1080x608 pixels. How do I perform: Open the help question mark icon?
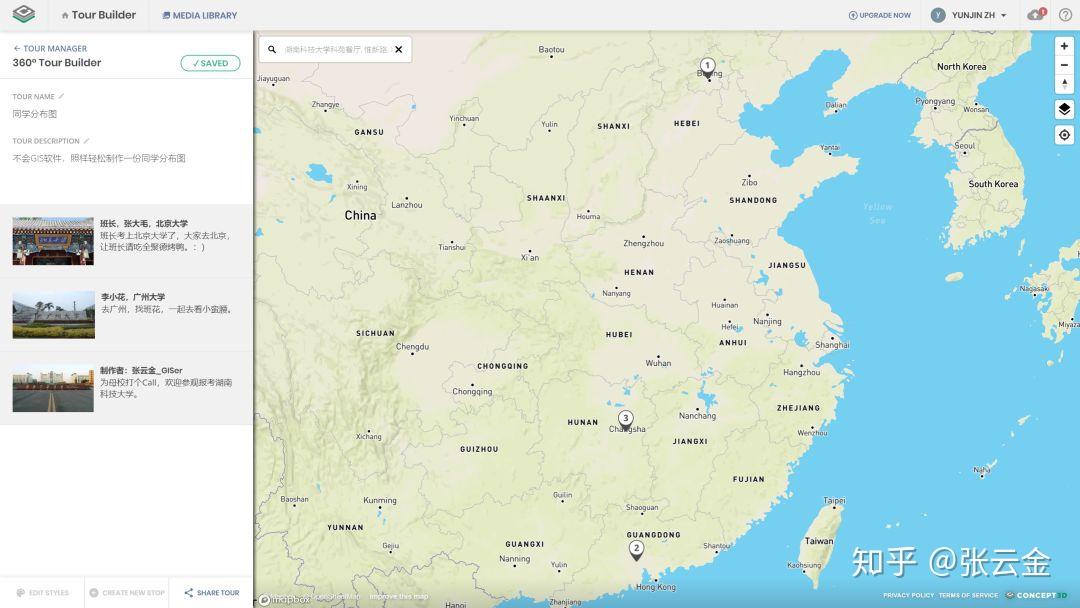tap(1065, 14)
